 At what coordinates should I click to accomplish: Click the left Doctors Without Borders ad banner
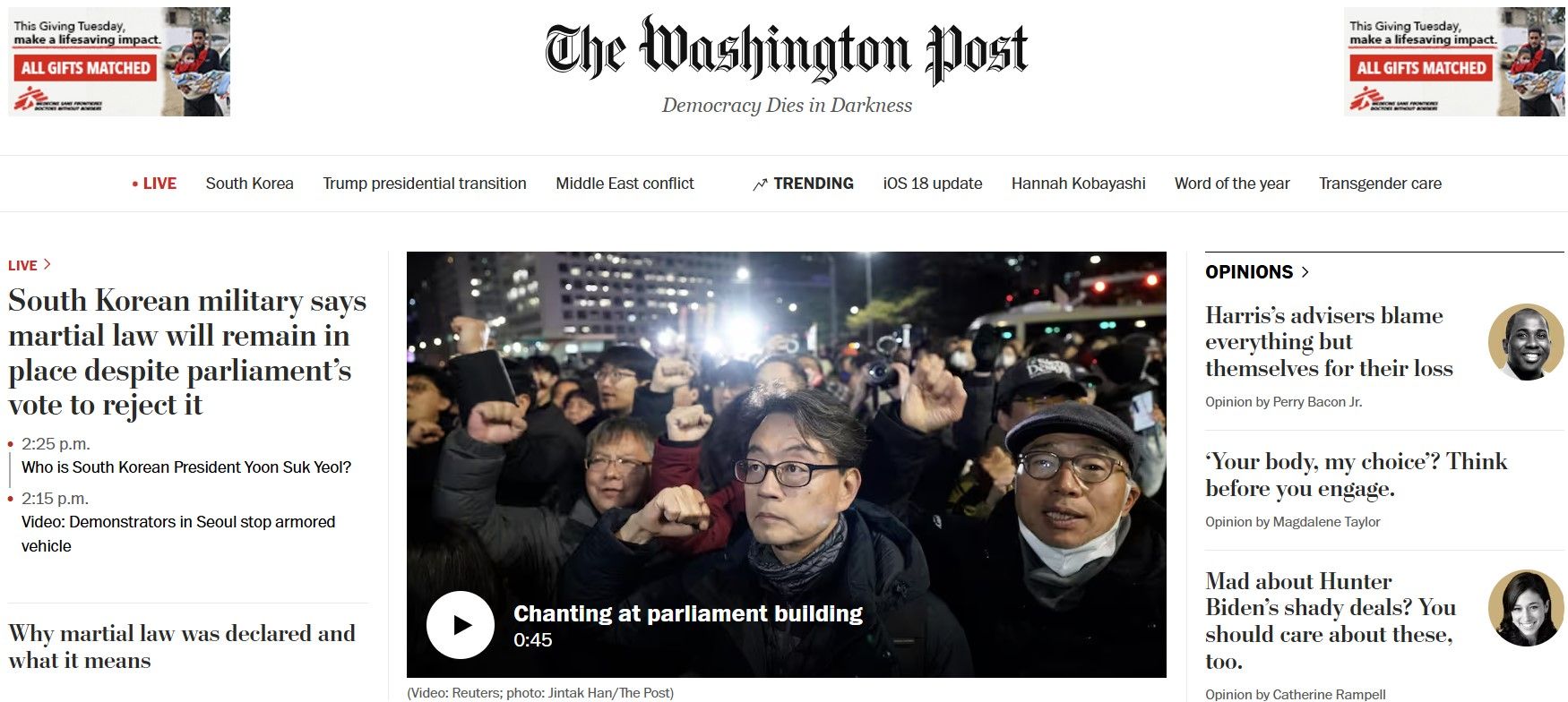pyautogui.click(x=119, y=62)
